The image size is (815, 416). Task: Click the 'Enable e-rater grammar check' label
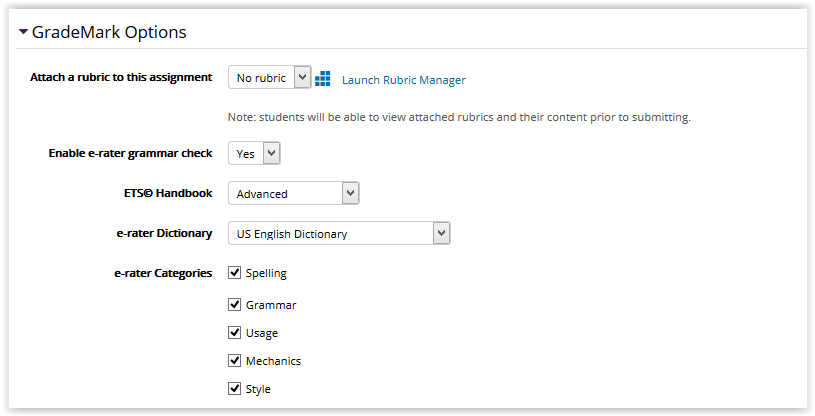[x=130, y=153]
